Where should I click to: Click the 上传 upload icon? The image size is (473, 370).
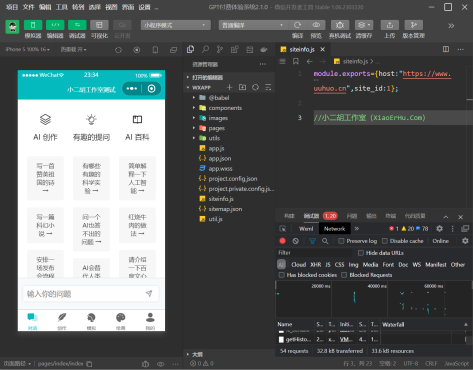390,25
